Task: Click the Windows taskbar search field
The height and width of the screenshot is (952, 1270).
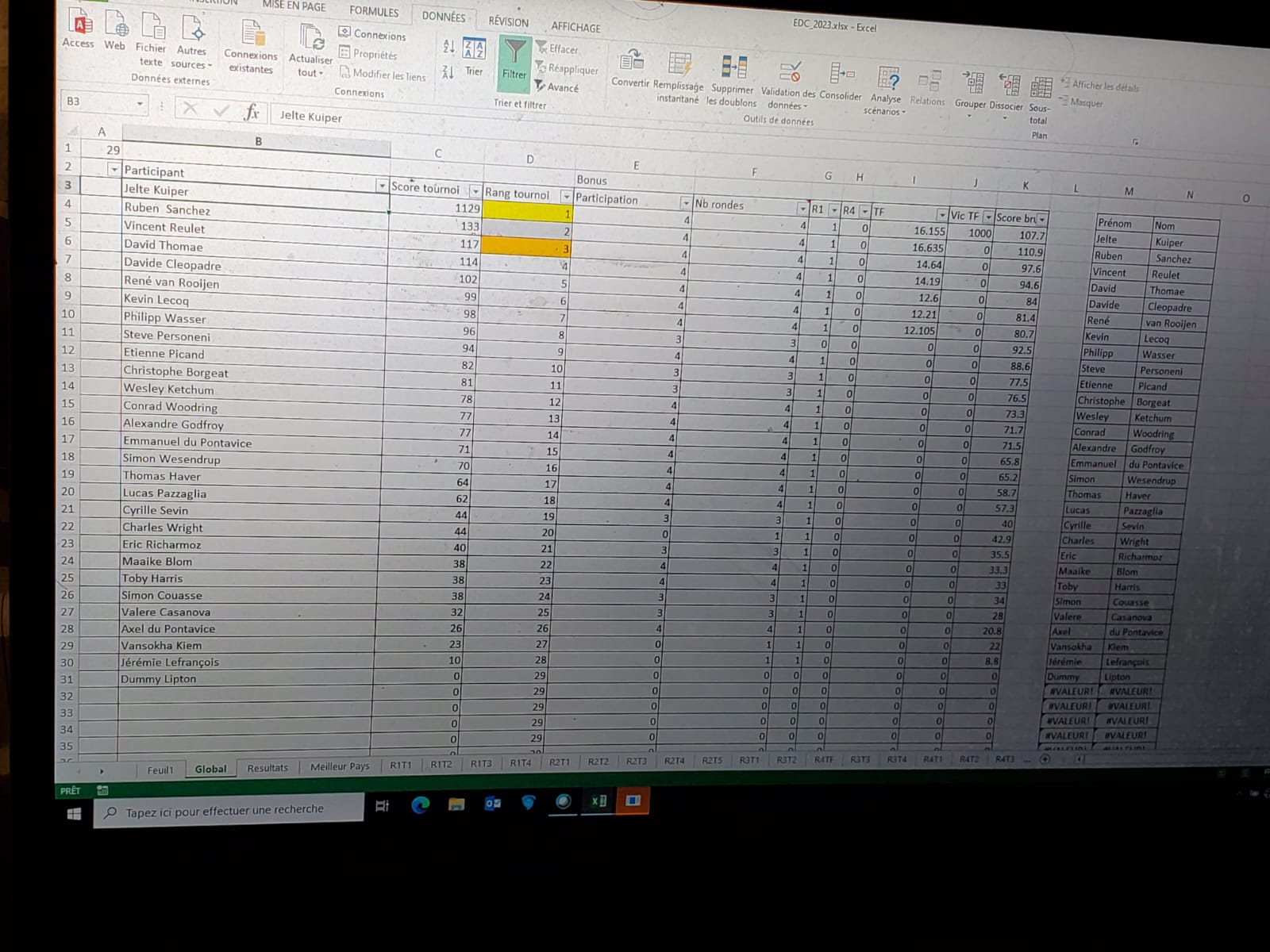Action: 225,810
